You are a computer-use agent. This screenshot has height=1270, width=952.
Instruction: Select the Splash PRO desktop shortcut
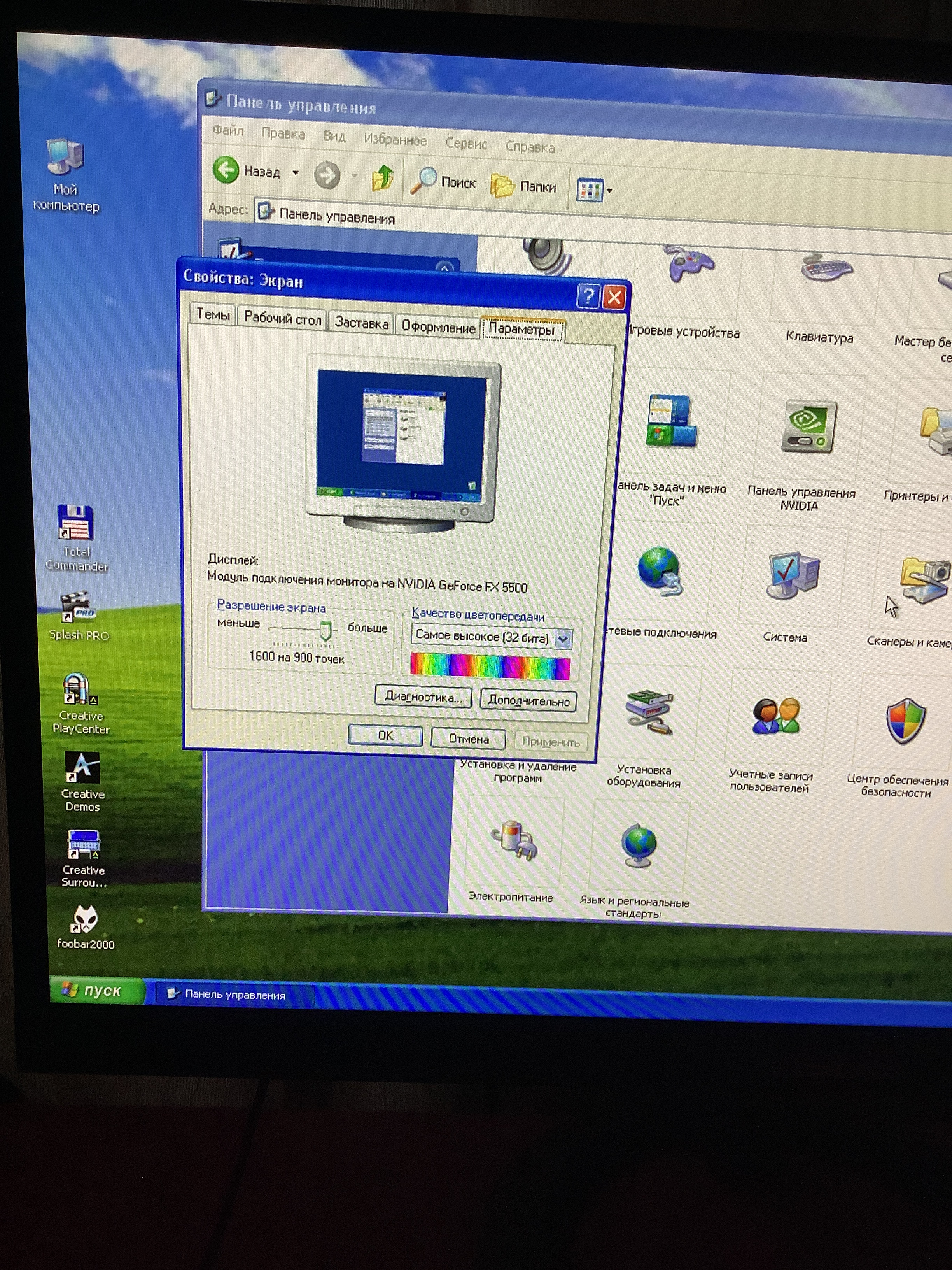(x=78, y=616)
